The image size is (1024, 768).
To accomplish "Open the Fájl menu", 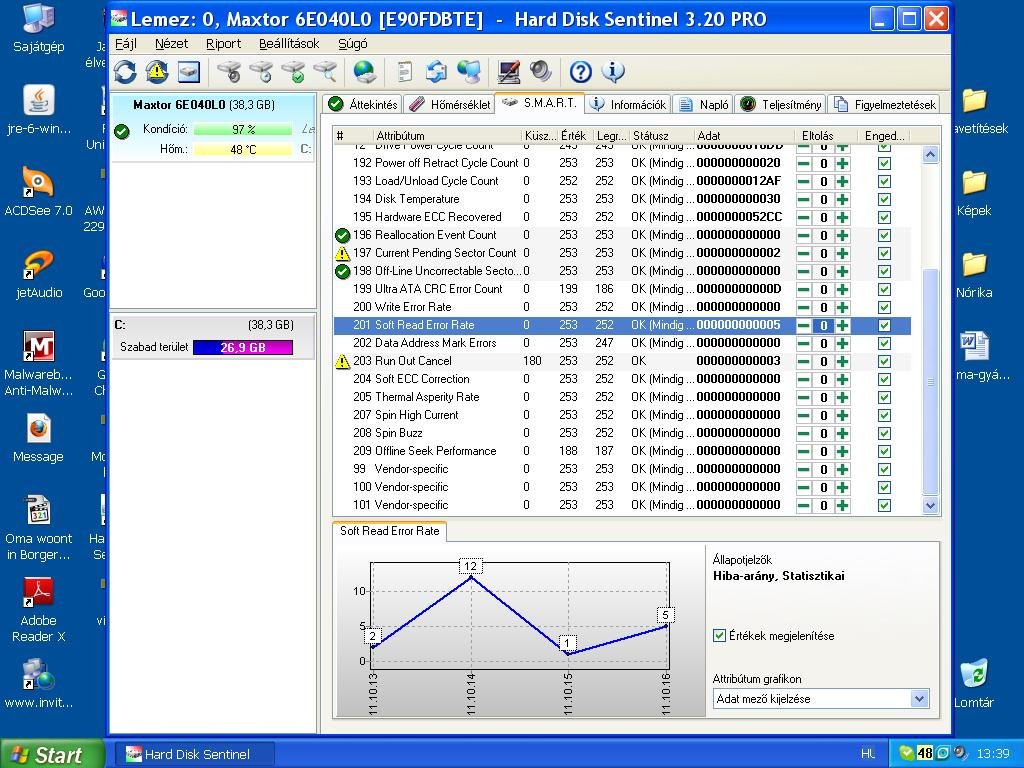I will pos(126,44).
